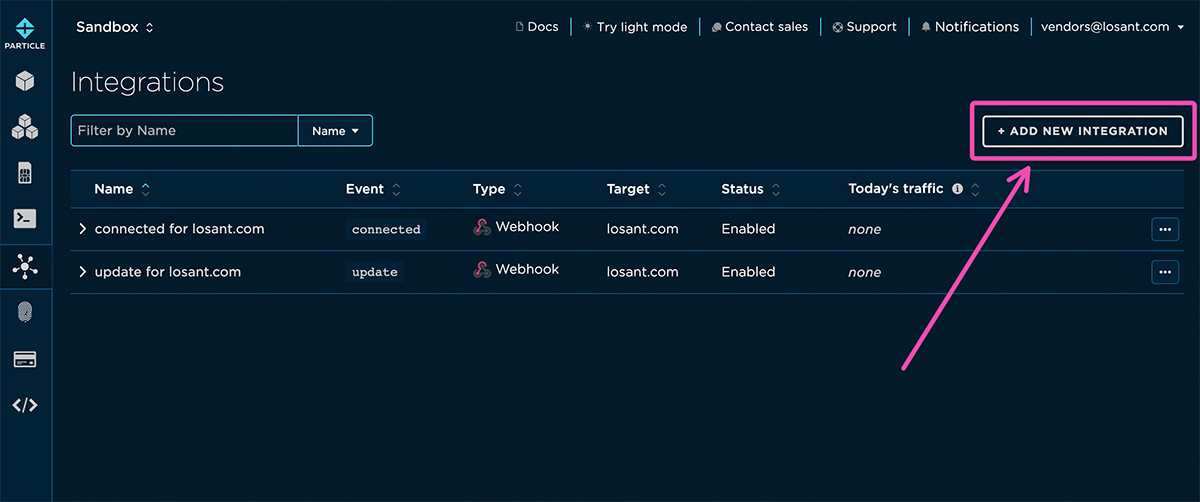The image size is (1200, 502).
Task: Open the SIM cards sidebar icon
Action: click(25, 172)
